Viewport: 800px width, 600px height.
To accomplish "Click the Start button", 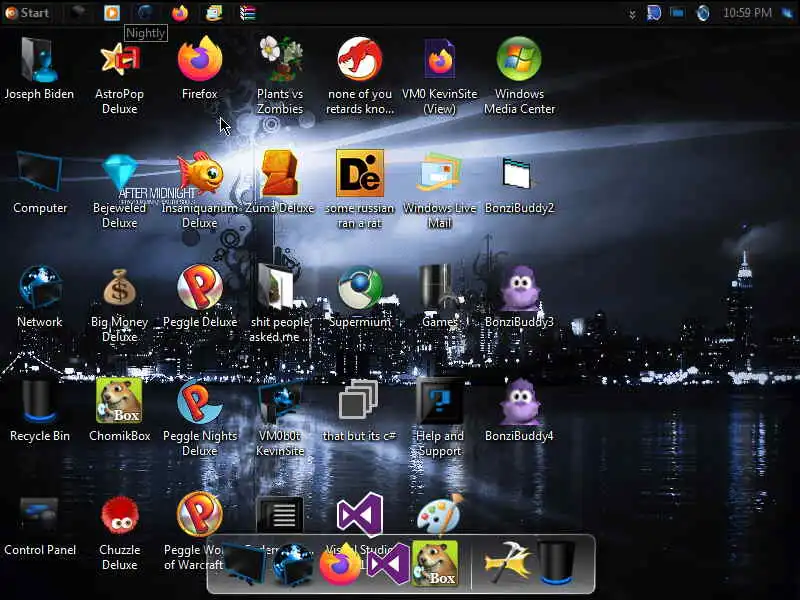I will [27, 13].
